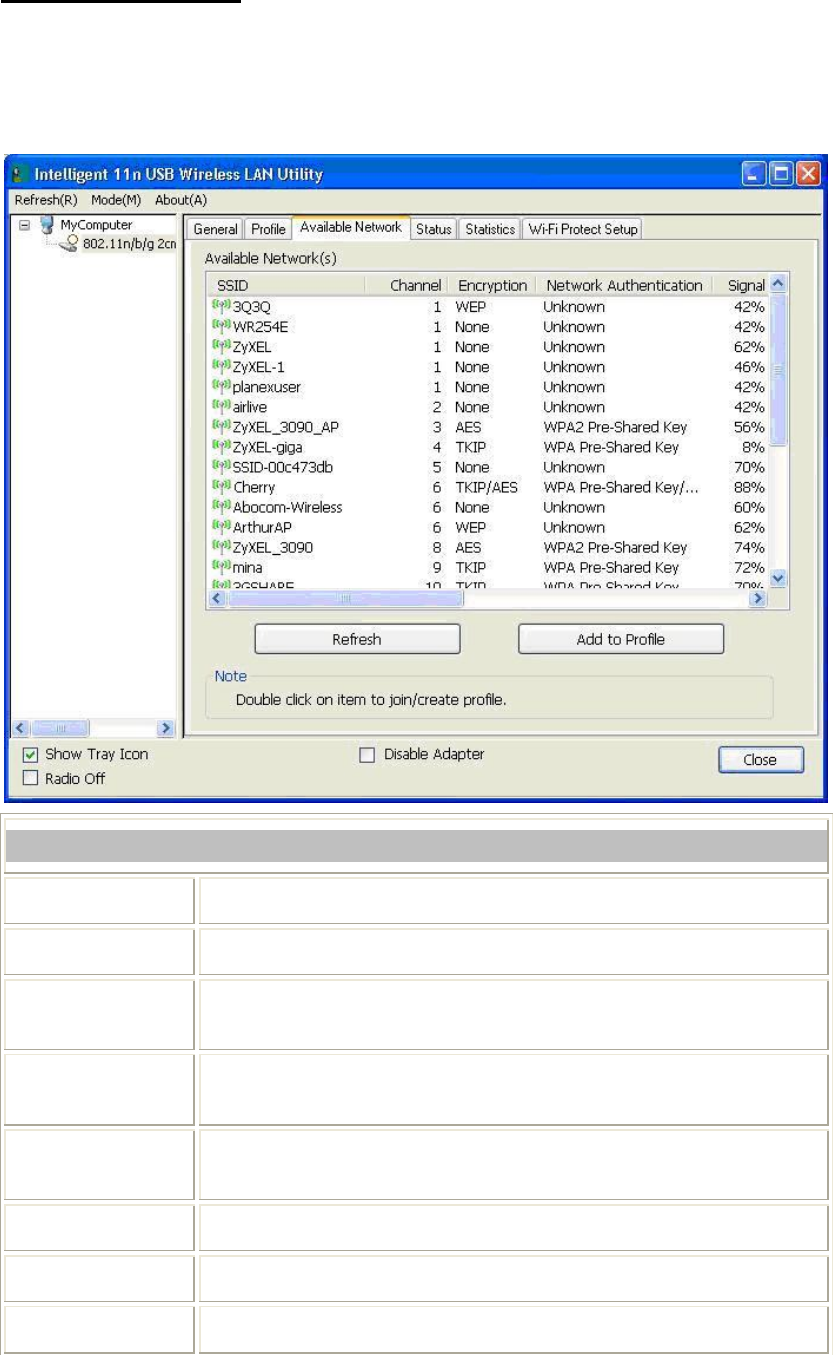Click the wireless adapter icon under MyComputer
Image resolution: width=833 pixels, height=1355 pixels.
68,243
